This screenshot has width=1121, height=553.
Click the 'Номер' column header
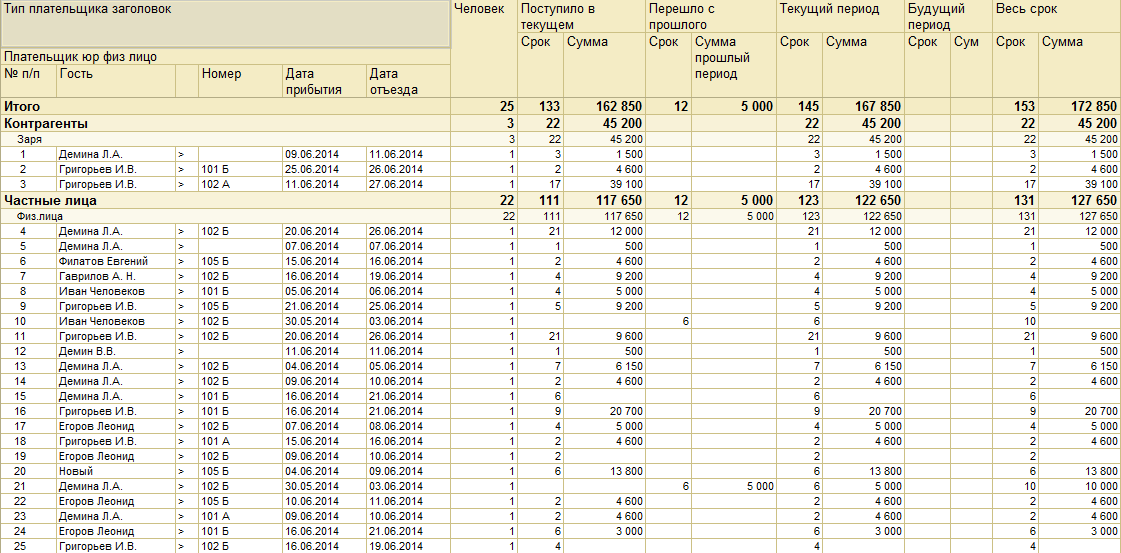click(239, 81)
